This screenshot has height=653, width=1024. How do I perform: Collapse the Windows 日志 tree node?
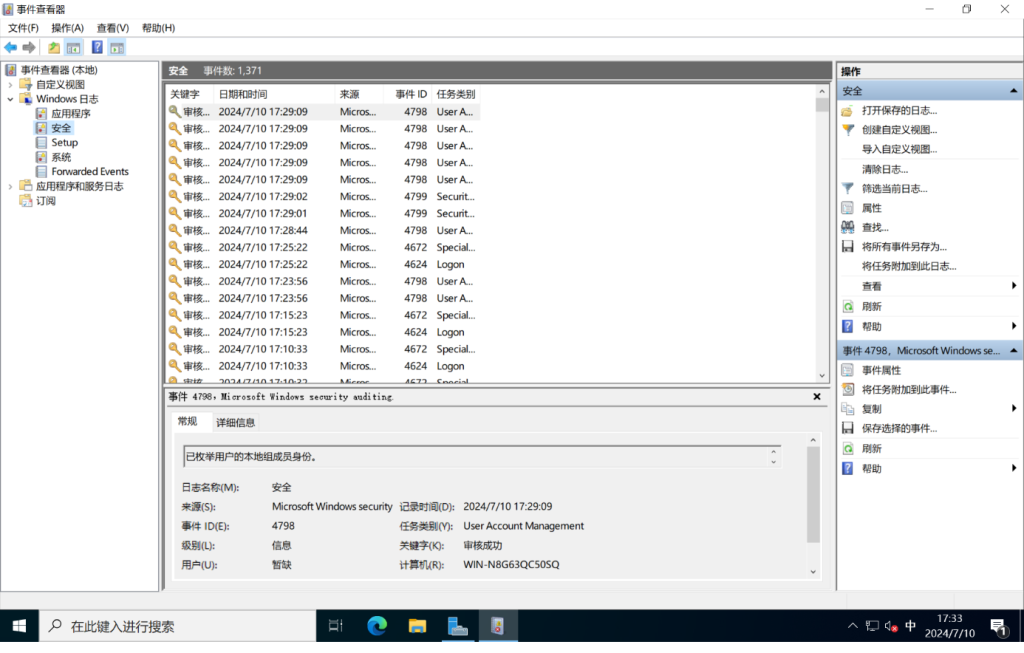[x=11, y=99]
